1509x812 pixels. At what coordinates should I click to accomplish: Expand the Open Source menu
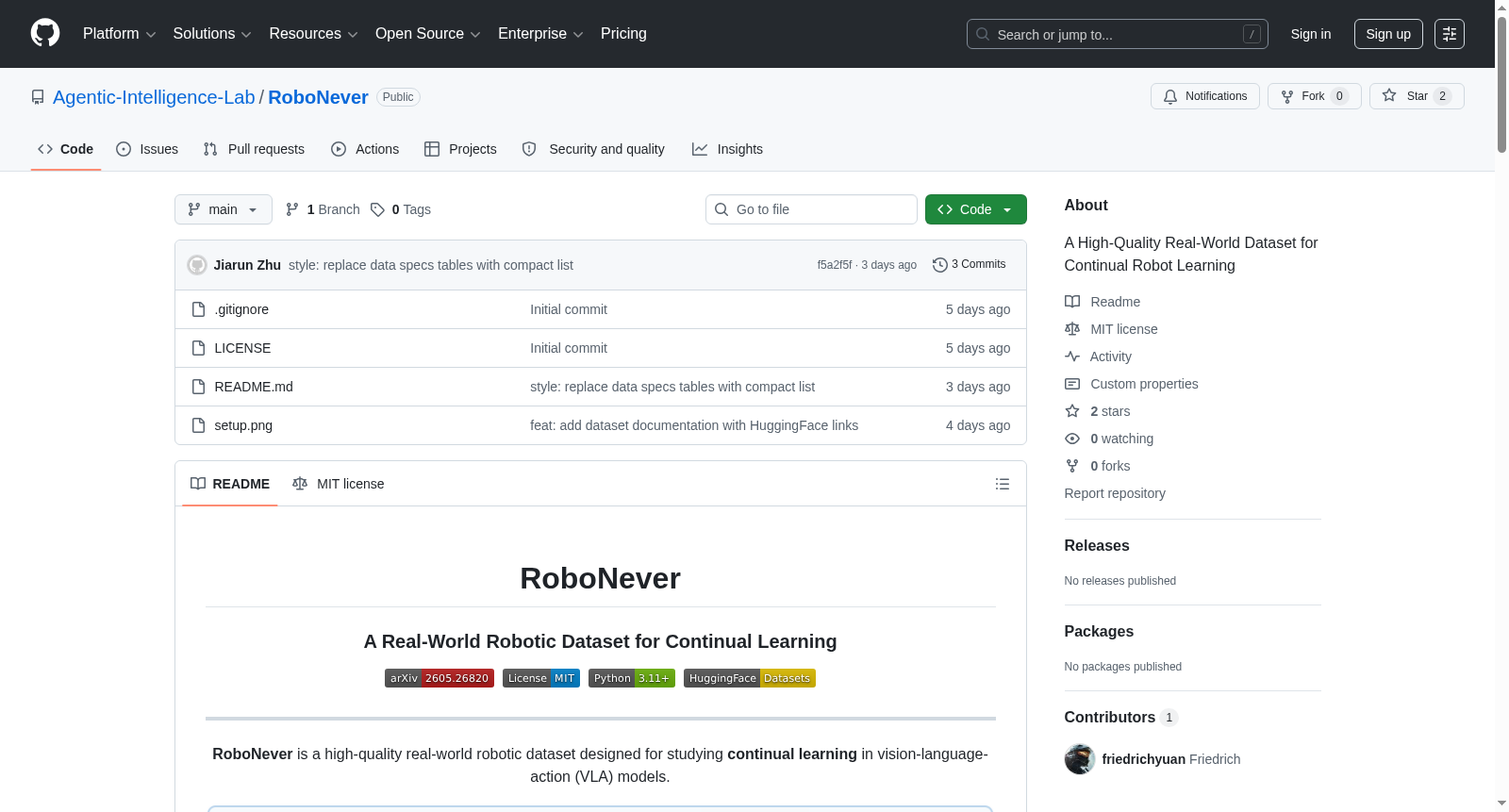[x=428, y=34]
